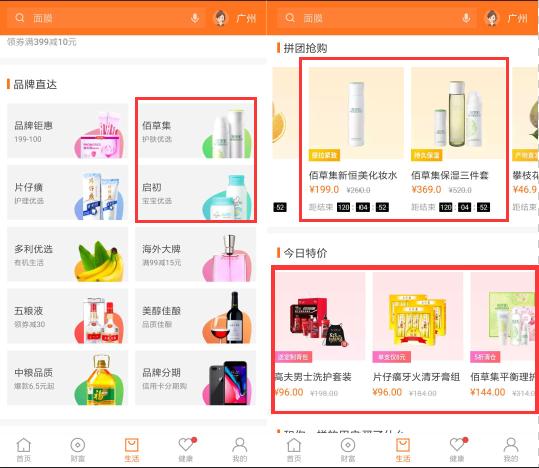Open 我的 profile tab on right screen
The height and width of the screenshot is (468, 539).
[511, 450]
